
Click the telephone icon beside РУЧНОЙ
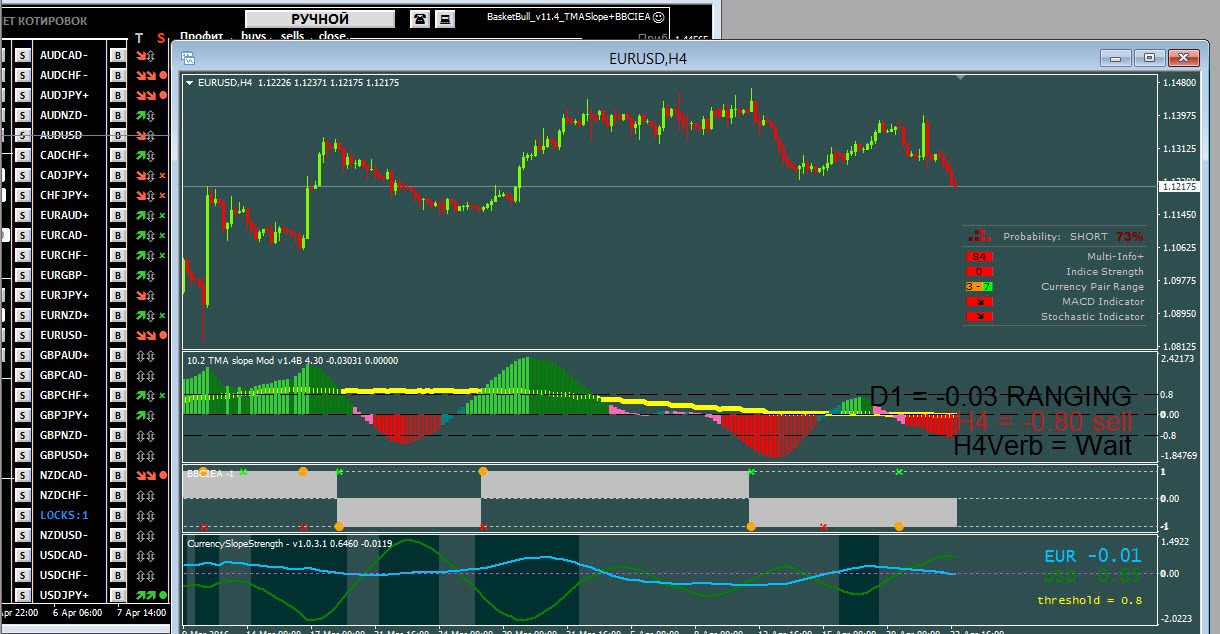pos(420,19)
